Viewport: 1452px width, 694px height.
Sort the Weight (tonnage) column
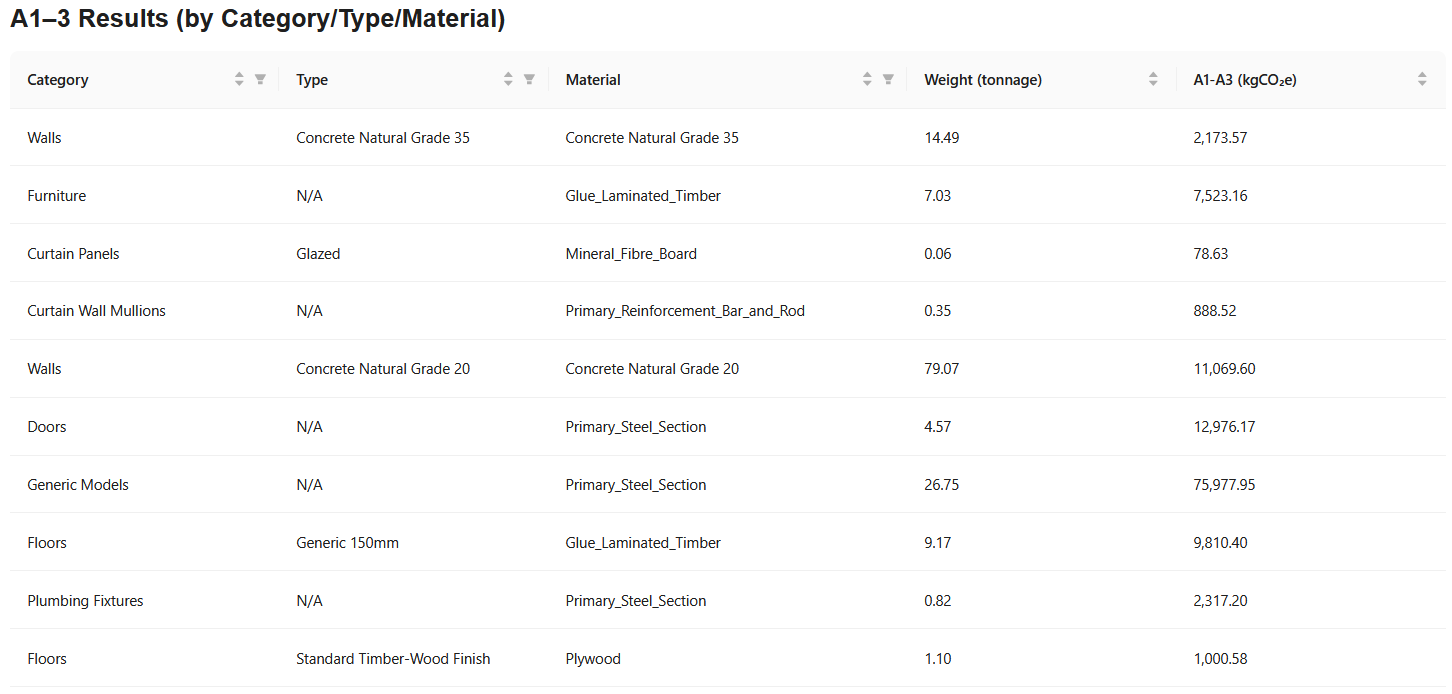pos(1152,78)
